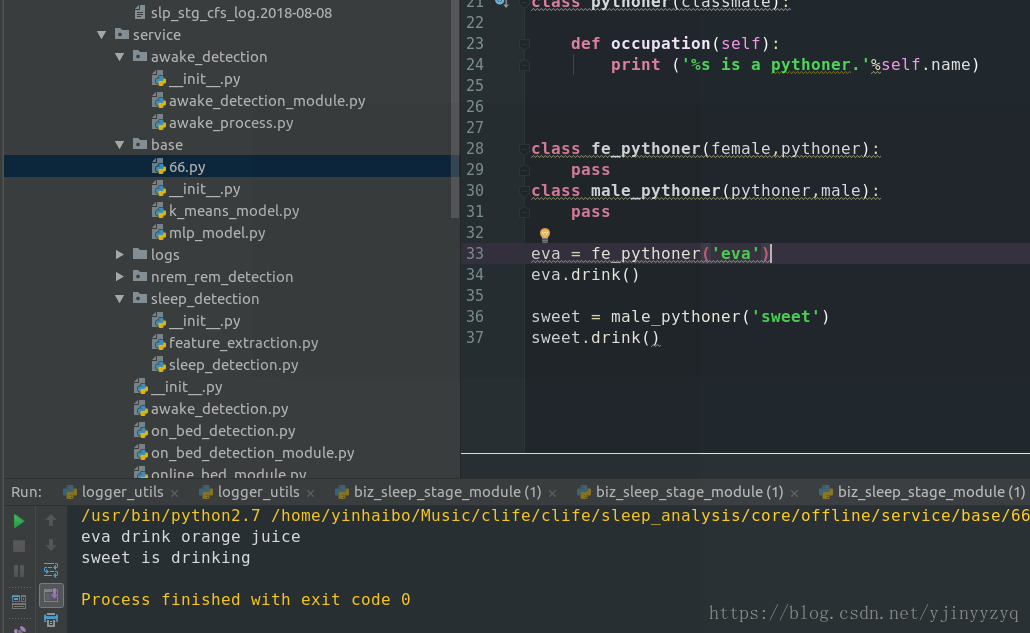Rerun the script with green play icon
Viewport: 1030px width, 633px height.
(x=19, y=521)
